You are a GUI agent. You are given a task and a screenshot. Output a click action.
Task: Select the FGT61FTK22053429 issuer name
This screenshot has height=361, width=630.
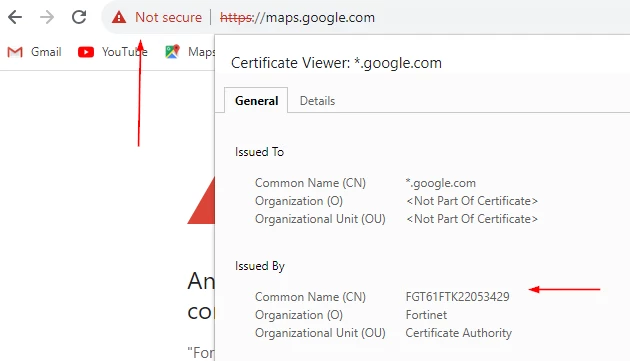[x=458, y=297]
